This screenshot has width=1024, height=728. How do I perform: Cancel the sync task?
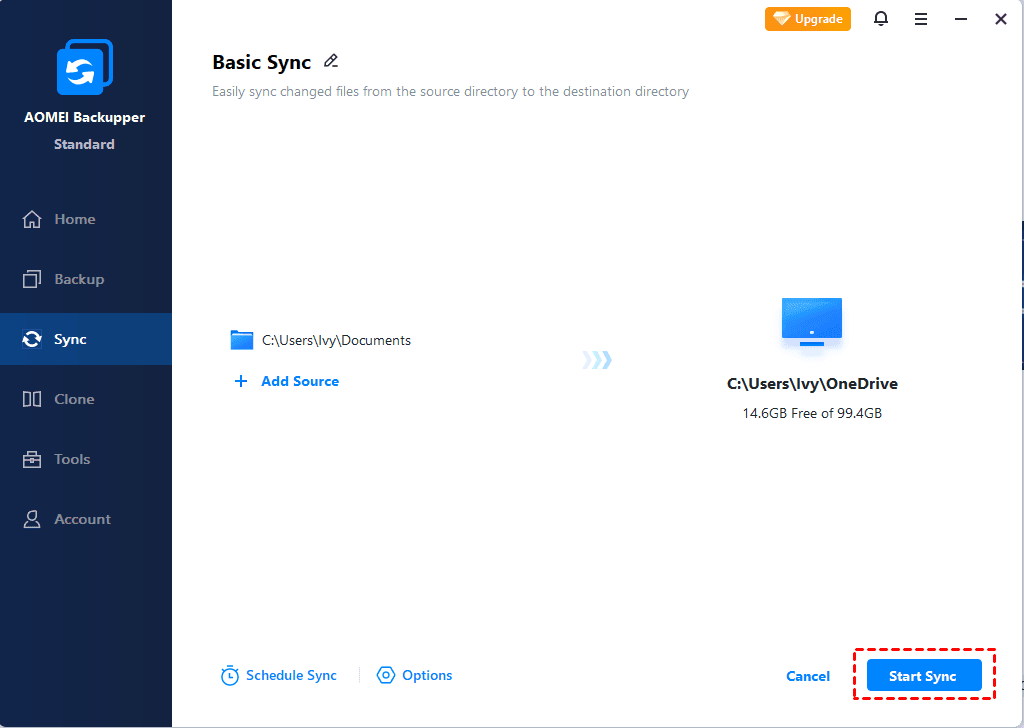click(x=807, y=675)
